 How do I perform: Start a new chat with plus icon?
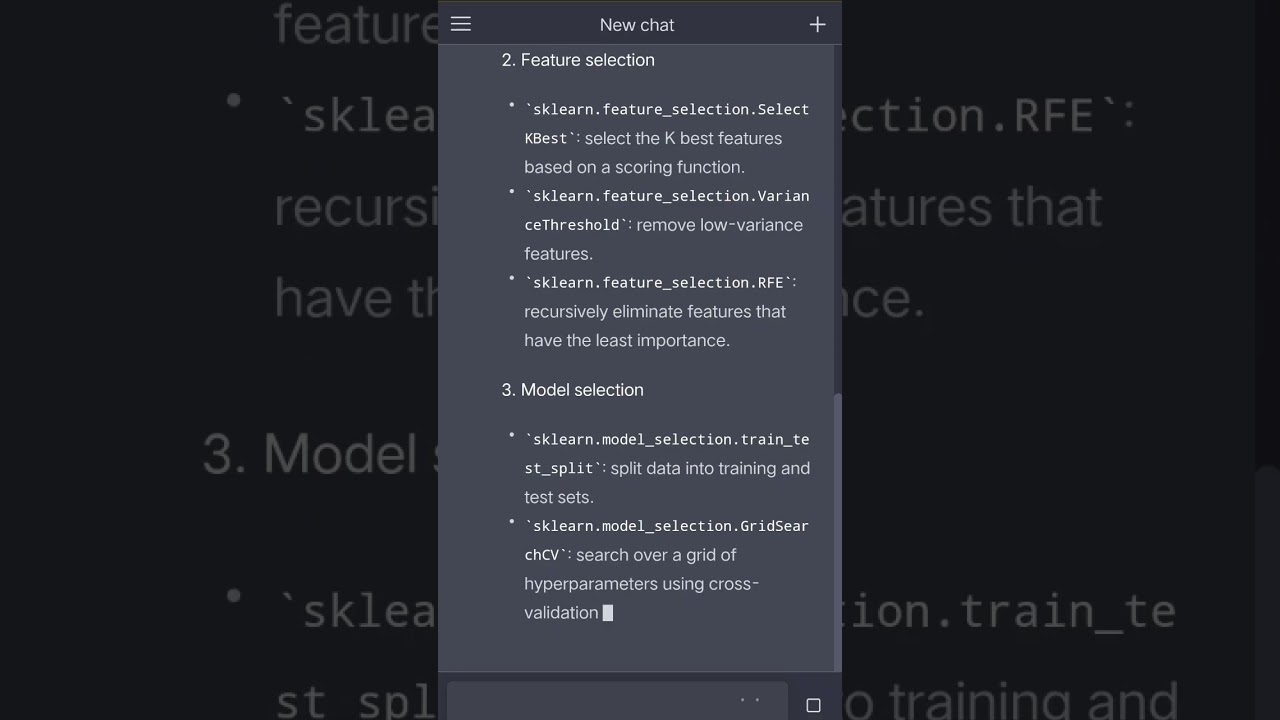(817, 25)
